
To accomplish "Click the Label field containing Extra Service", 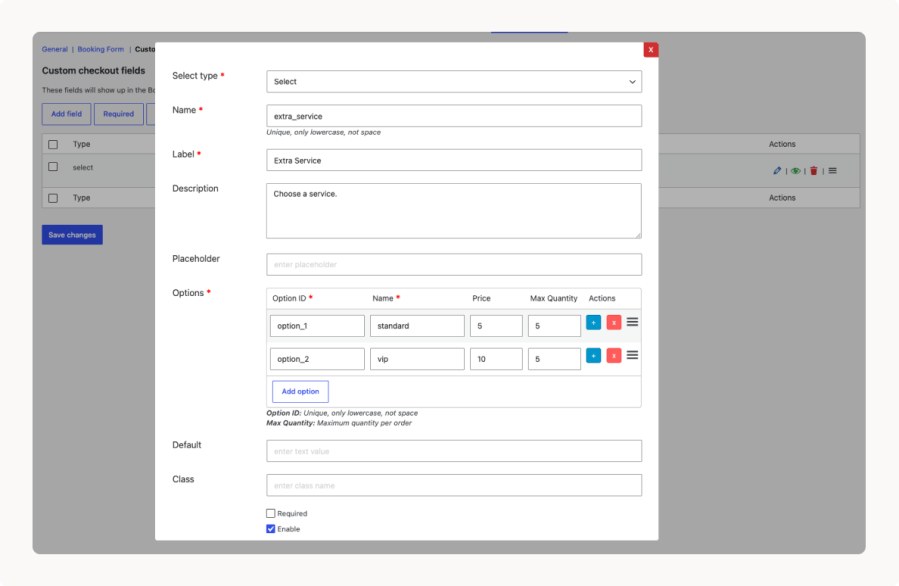I will click(x=454, y=160).
